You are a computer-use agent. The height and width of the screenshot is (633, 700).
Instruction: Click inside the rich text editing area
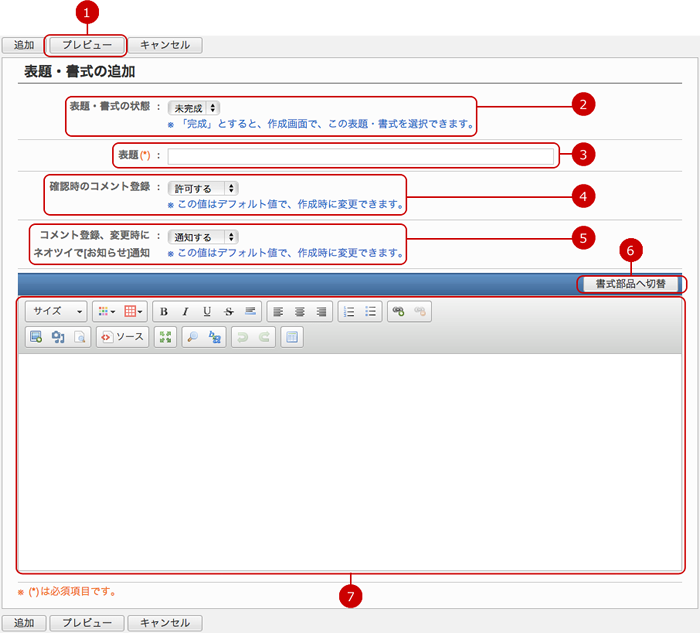point(350,461)
